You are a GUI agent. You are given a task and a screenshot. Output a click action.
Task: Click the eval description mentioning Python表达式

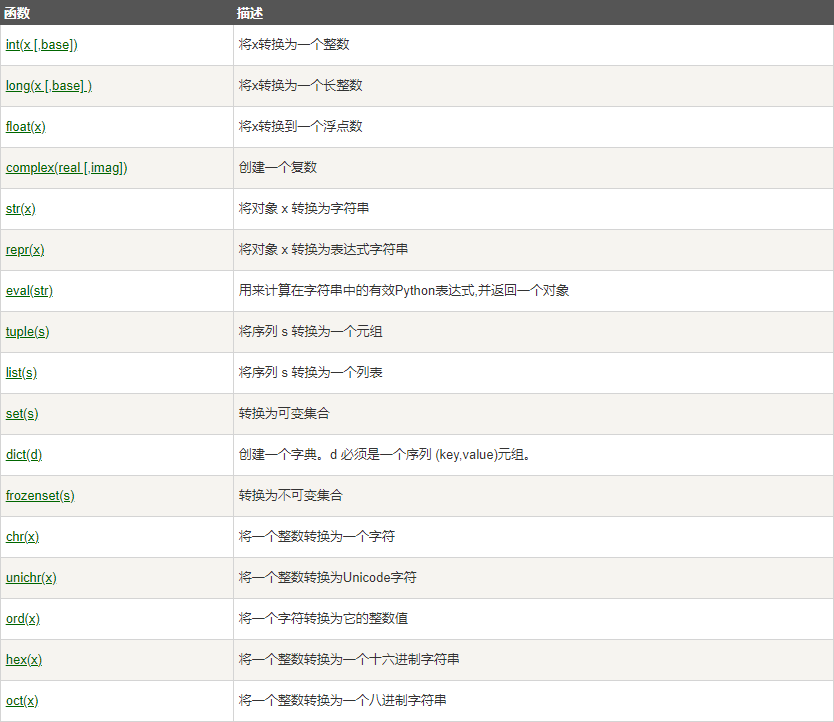pyautogui.click(x=404, y=290)
